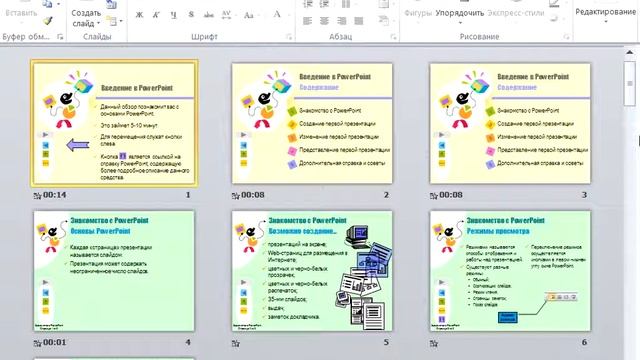Viewport: 640px width, 360px height.
Task: Click transition star icon under slide 4
Action: tap(37, 343)
